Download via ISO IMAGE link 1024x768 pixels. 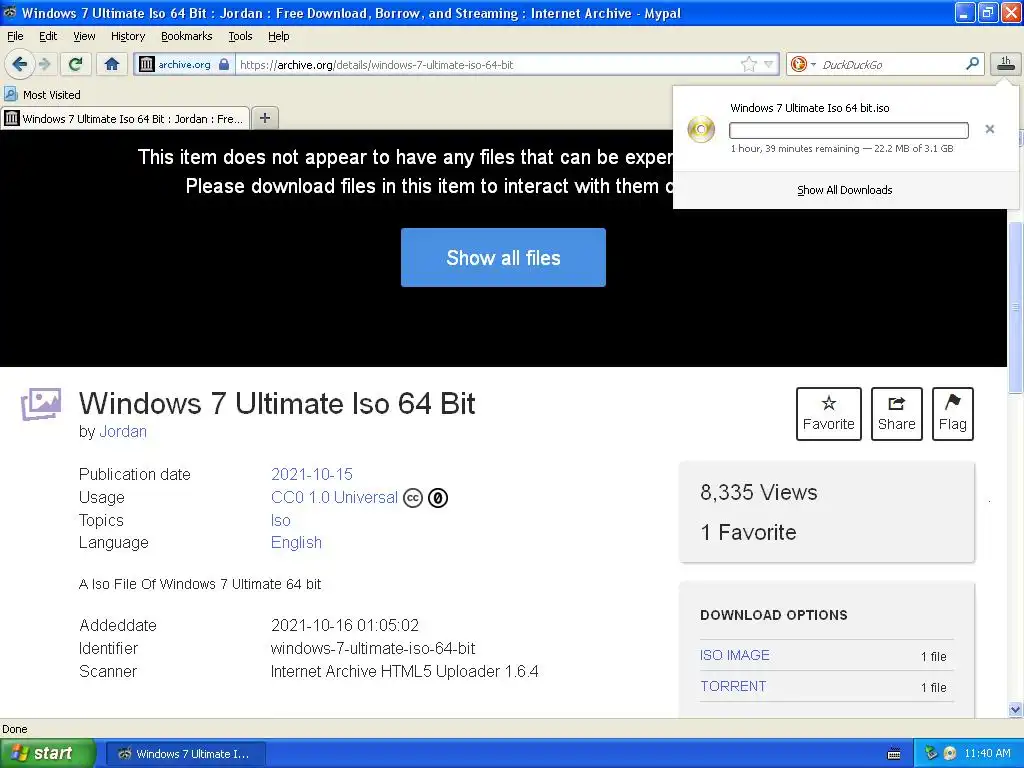[734, 655]
